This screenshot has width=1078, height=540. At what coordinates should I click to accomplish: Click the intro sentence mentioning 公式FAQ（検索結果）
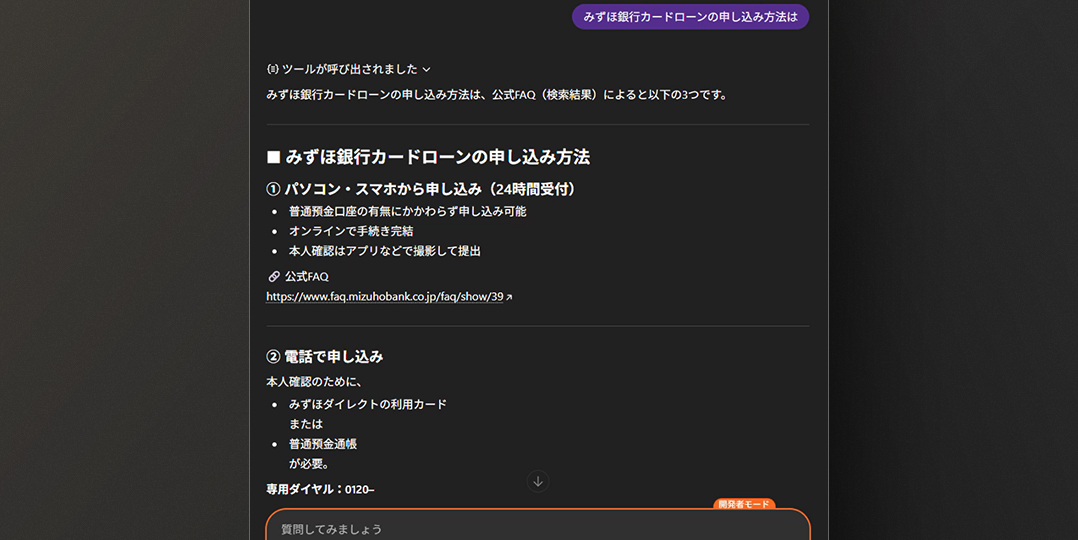[x=497, y=95]
